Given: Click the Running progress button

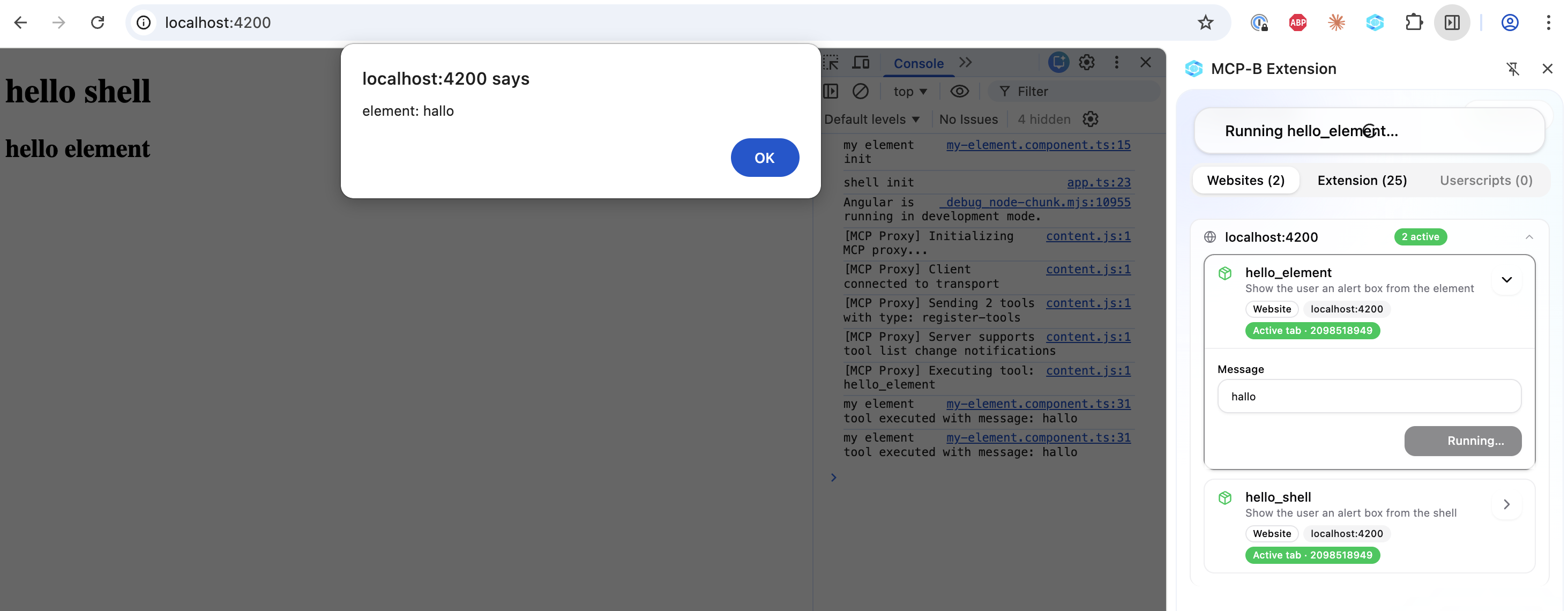Looking at the screenshot, I should click(x=1464, y=441).
